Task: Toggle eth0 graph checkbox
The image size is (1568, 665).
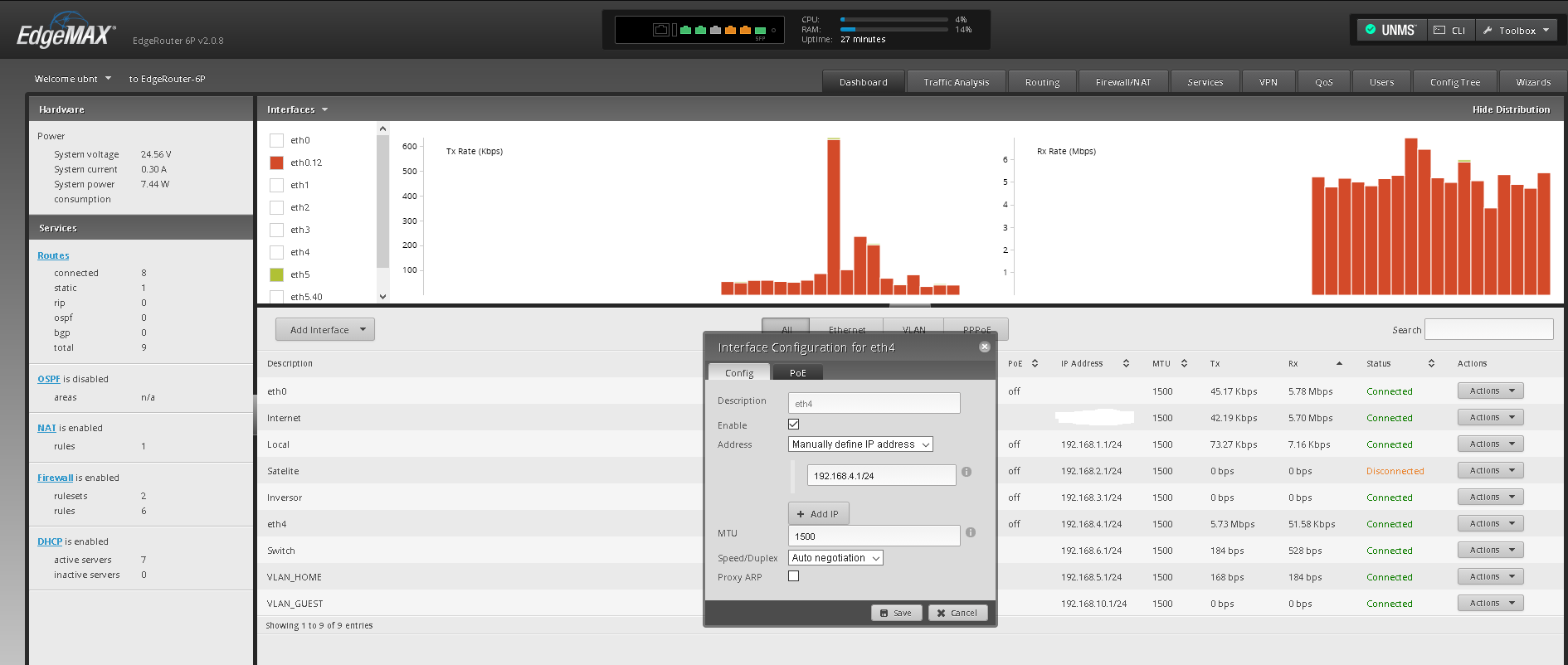Action: click(x=277, y=140)
